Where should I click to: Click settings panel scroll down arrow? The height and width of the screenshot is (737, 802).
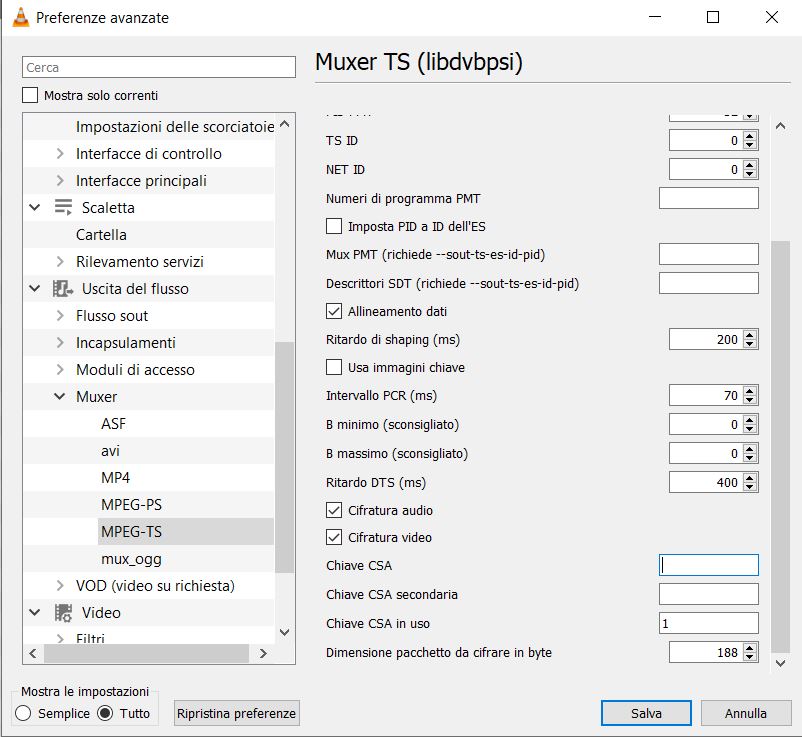pos(781,663)
